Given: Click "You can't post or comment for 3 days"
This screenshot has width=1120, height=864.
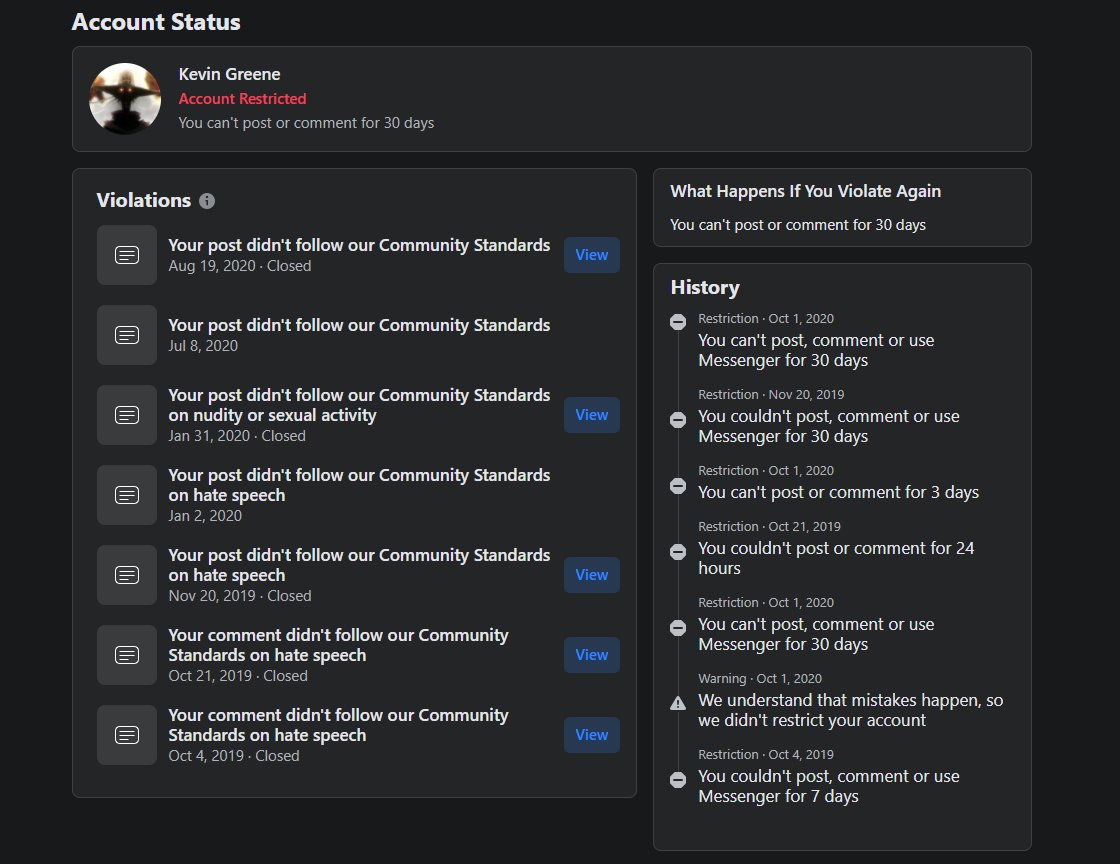Looking at the screenshot, I should click(x=839, y=493).
